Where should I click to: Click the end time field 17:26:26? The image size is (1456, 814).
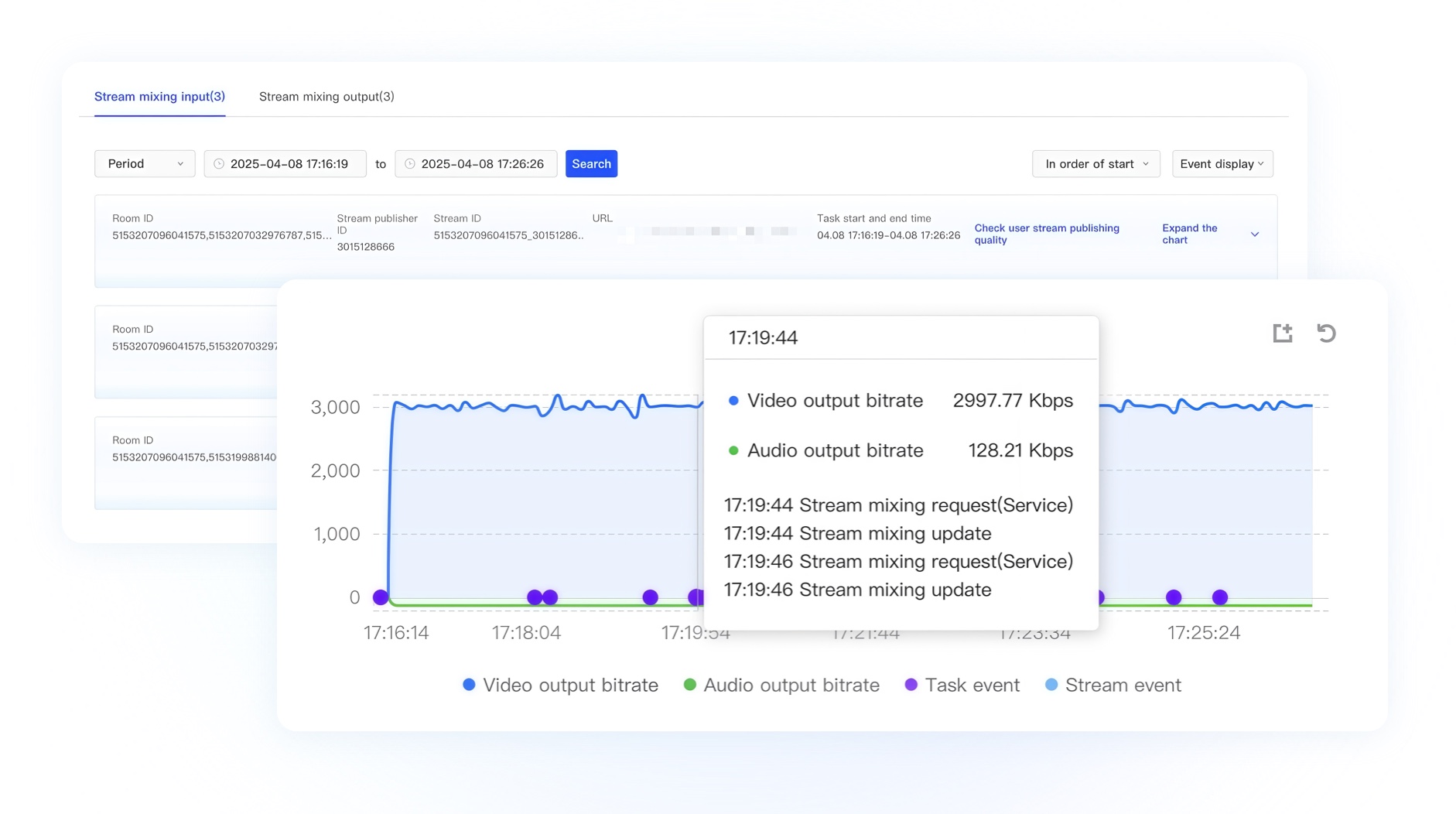pyautogui.click(x=482, y=164)
